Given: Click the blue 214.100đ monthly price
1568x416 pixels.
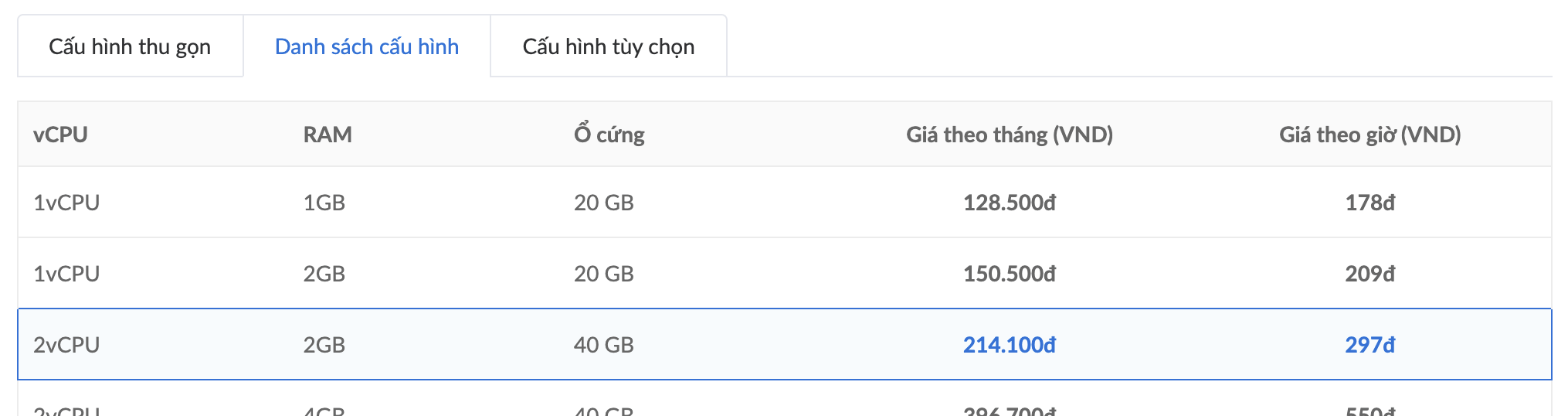Looking at the screenshot, I should [x=1010, y=345].
